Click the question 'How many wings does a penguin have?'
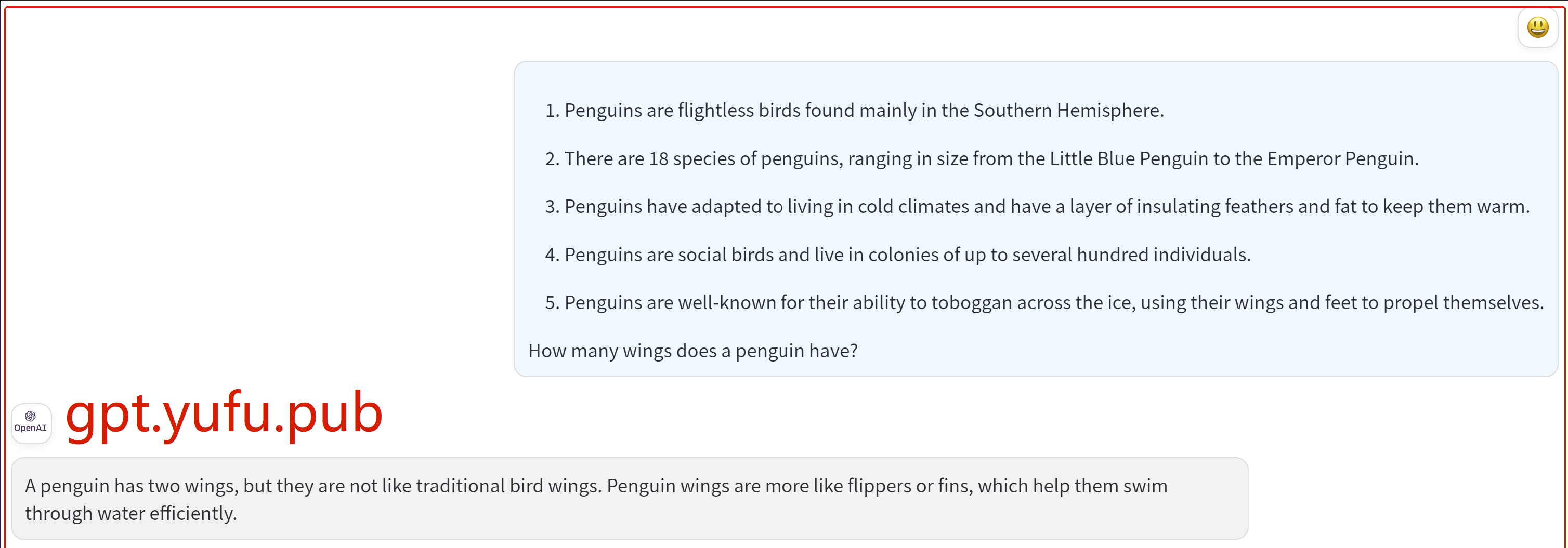The width and height of the screenshot is (1568, 548). point(692,351)
